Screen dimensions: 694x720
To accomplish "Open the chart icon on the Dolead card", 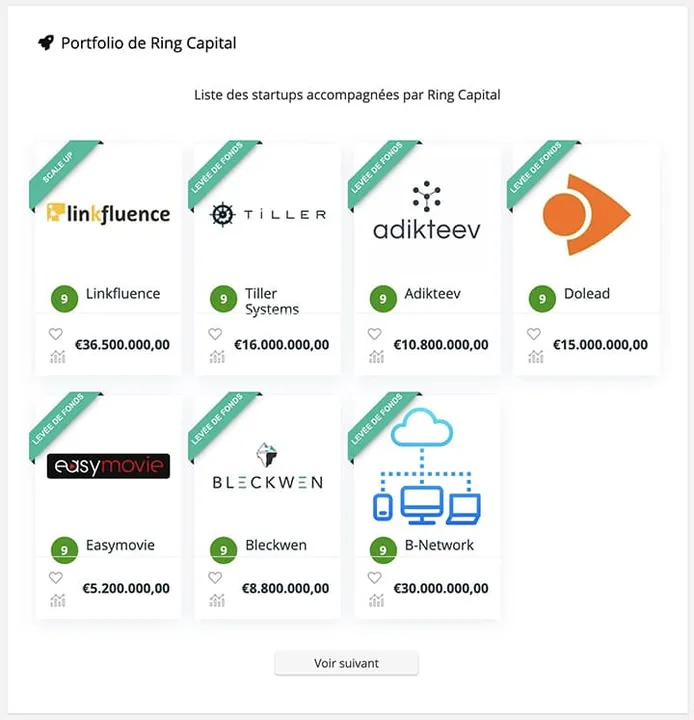I will (x=535, y=357).
